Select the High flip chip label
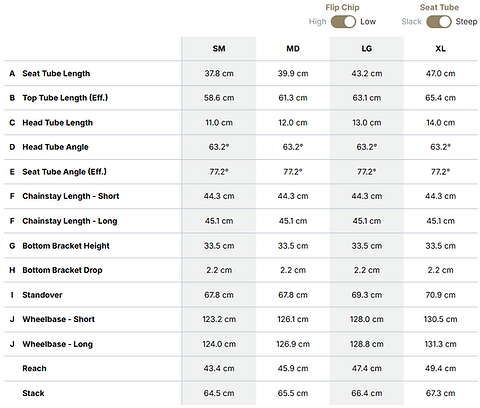The image size is (480, 408). click(x=317, y=22)
